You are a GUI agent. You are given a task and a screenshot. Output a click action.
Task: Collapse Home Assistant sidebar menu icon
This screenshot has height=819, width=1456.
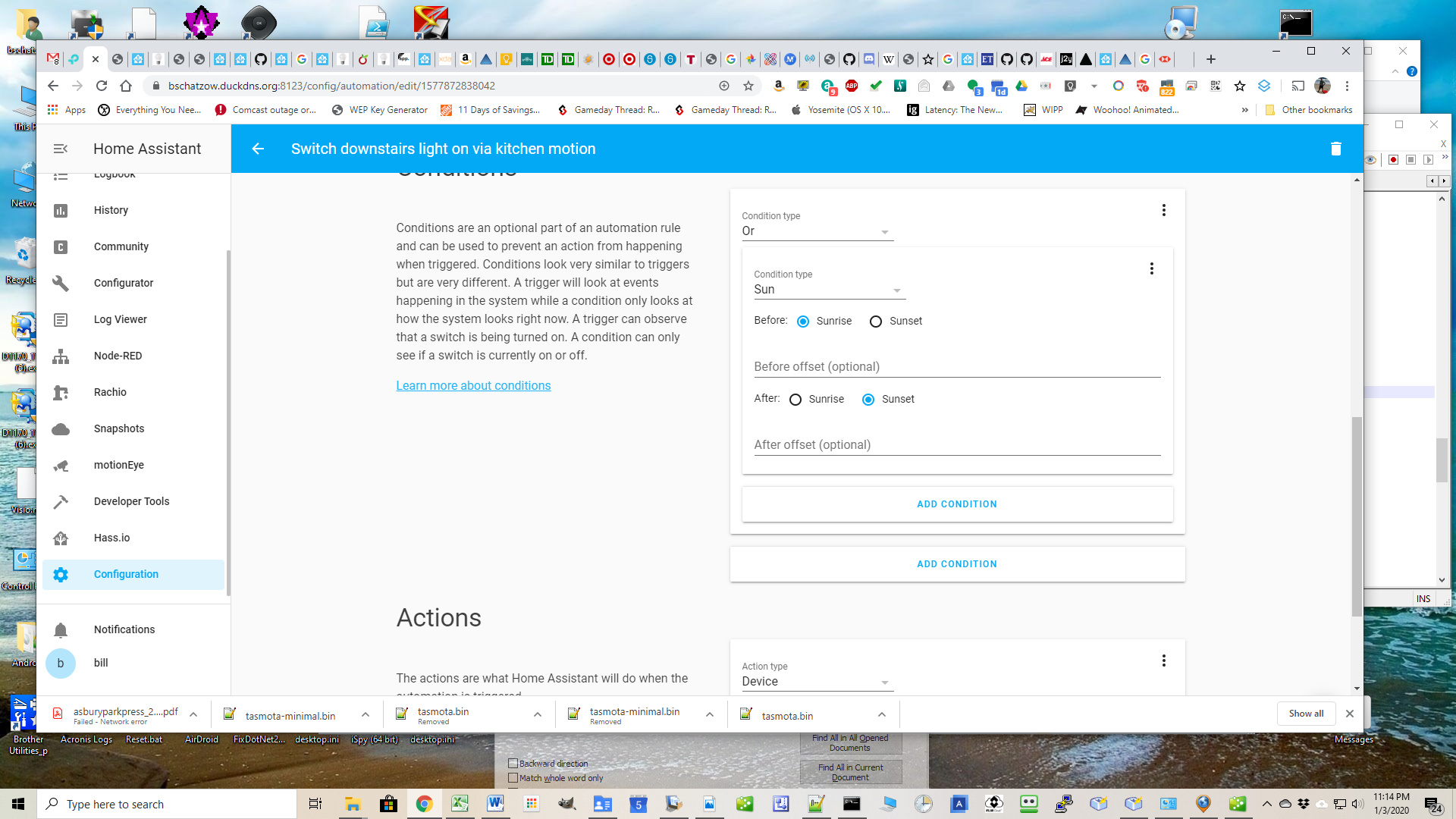pyautogui.click(x=61, y=149)
